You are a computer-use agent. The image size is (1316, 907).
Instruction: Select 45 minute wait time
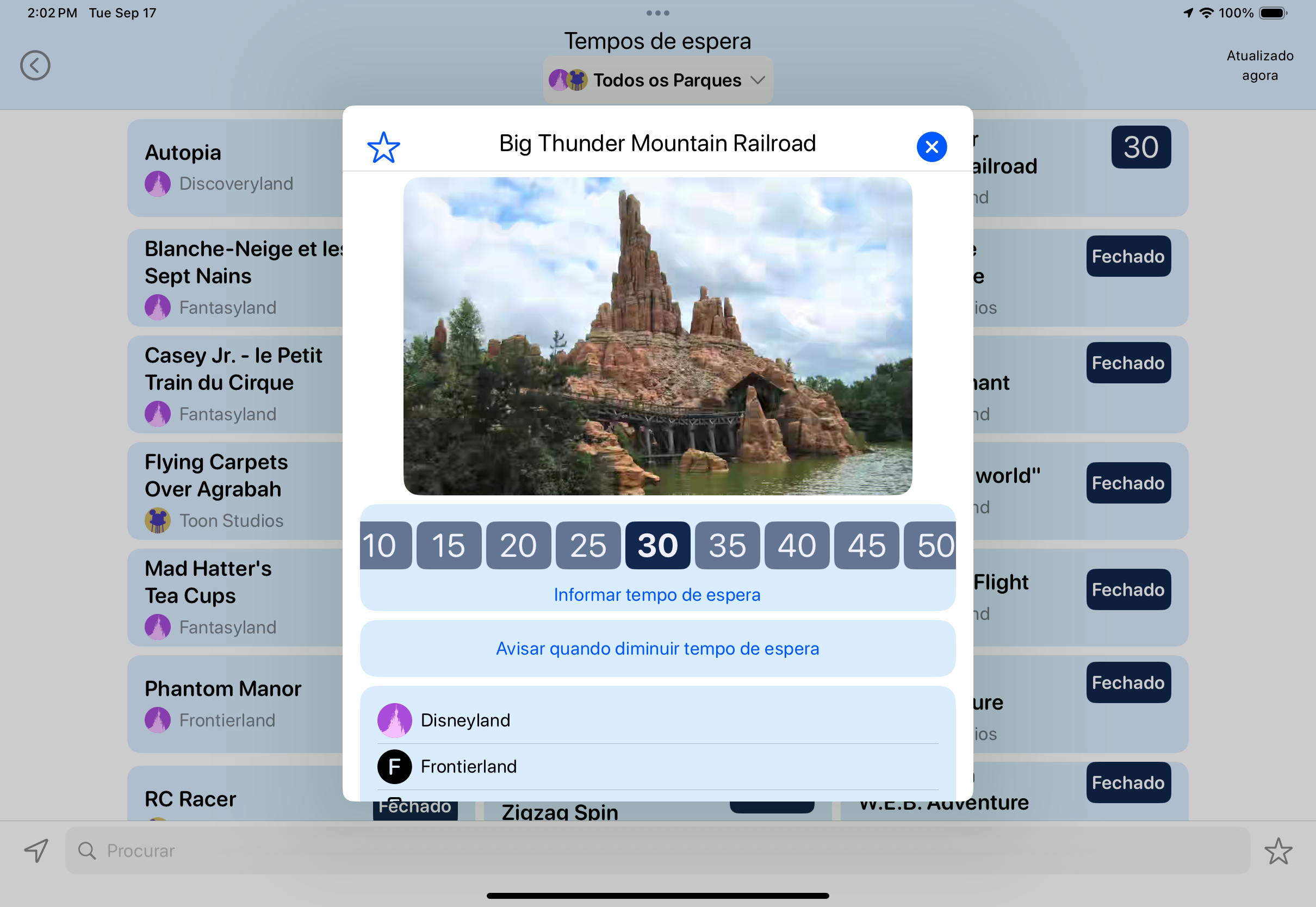click(866, 545)
